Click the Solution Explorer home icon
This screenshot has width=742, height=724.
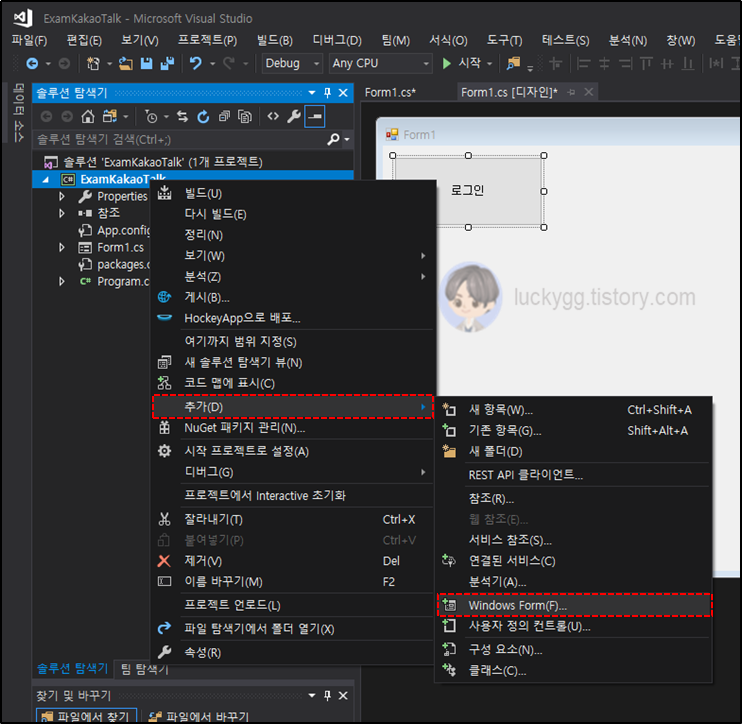pyautogui.click(x=88, y=116)
